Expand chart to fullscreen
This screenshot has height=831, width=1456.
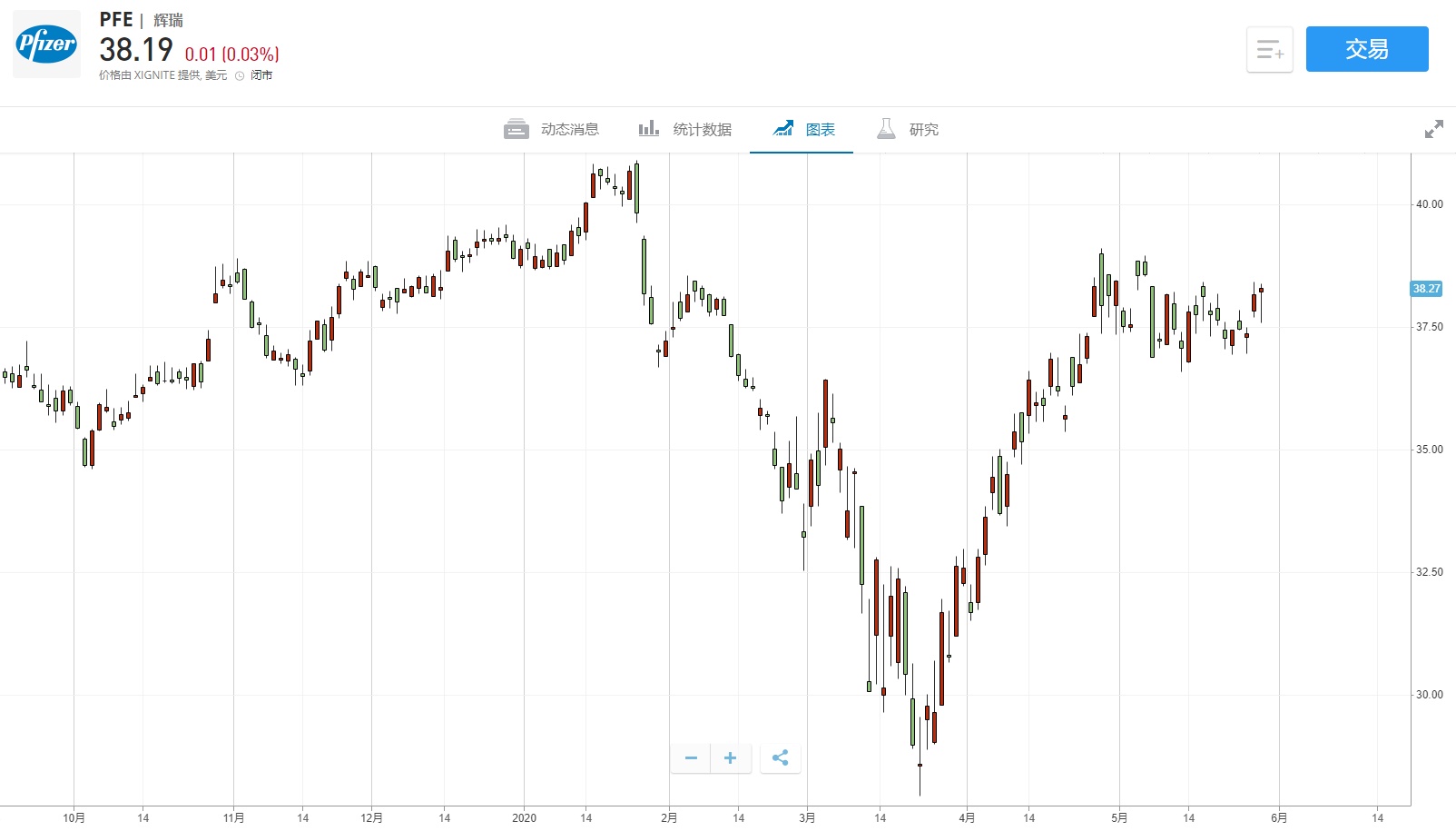1433,130
